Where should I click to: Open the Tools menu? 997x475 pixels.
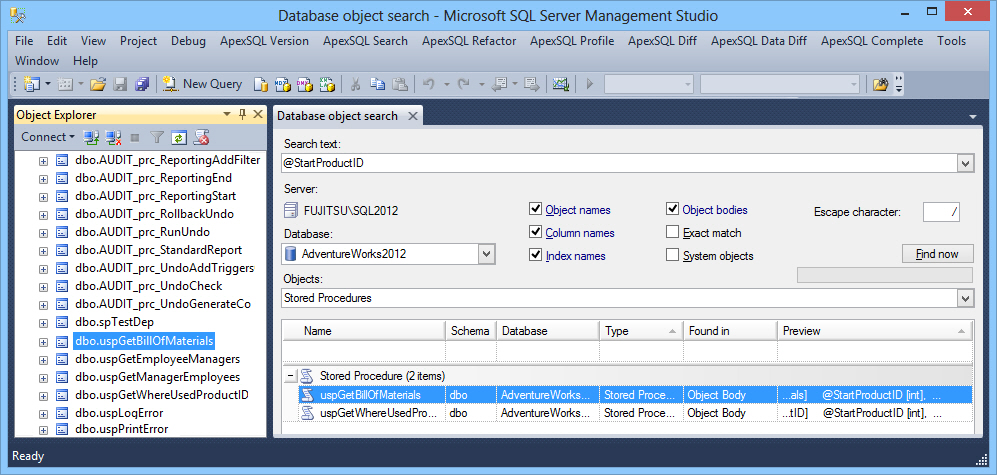tap(951, 41)
